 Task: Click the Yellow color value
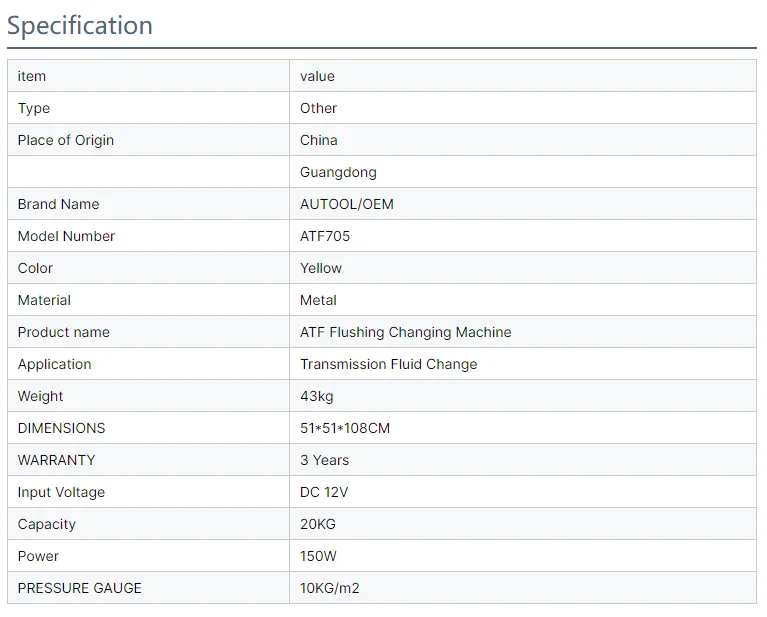click(321, 268)
